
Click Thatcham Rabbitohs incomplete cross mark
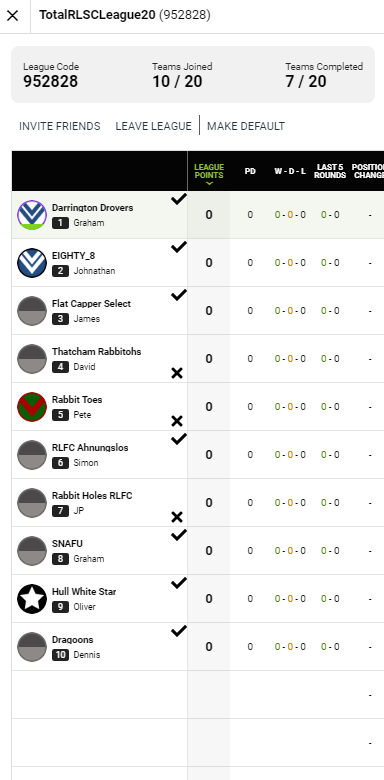(x=177, y=373)
